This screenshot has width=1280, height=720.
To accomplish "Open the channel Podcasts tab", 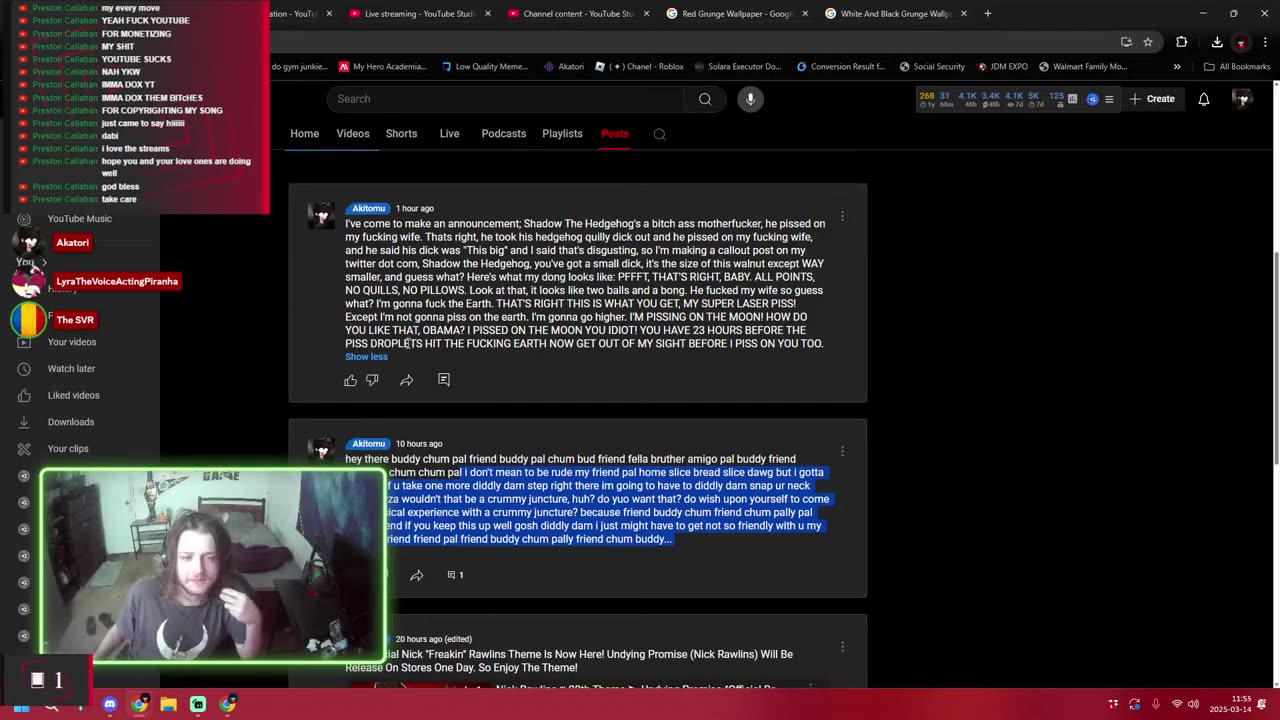I will pos(503,134).
